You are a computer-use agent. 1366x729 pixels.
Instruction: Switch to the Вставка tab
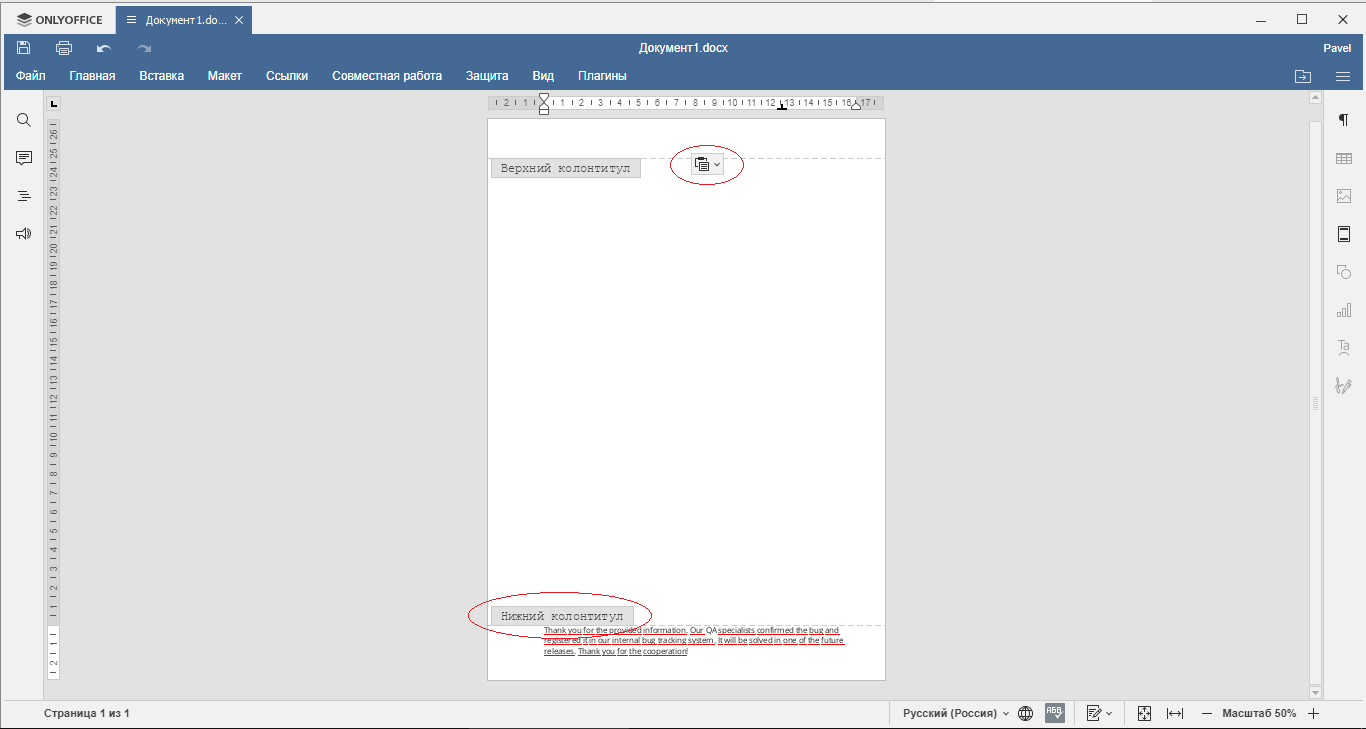coord(162,76)
